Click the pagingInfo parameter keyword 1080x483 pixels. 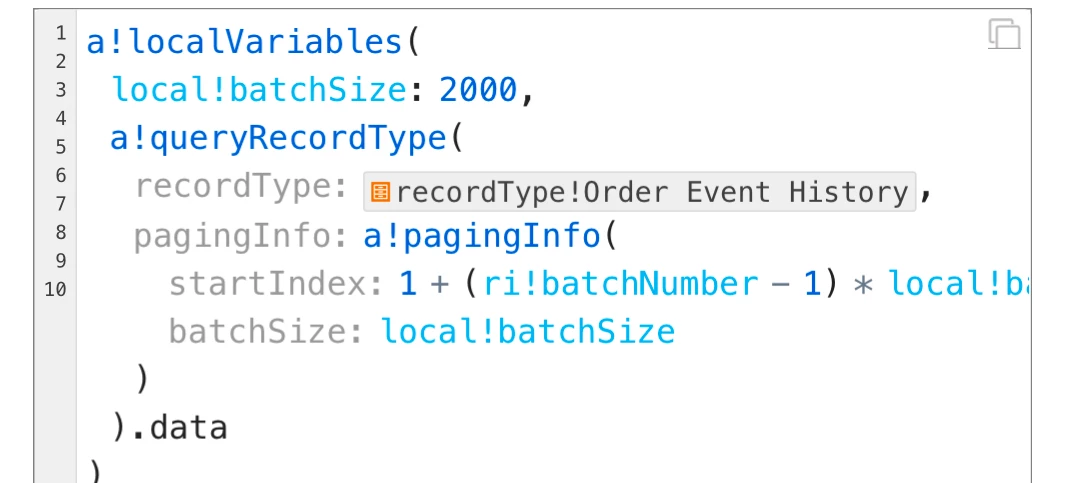(x=233, y=237)
